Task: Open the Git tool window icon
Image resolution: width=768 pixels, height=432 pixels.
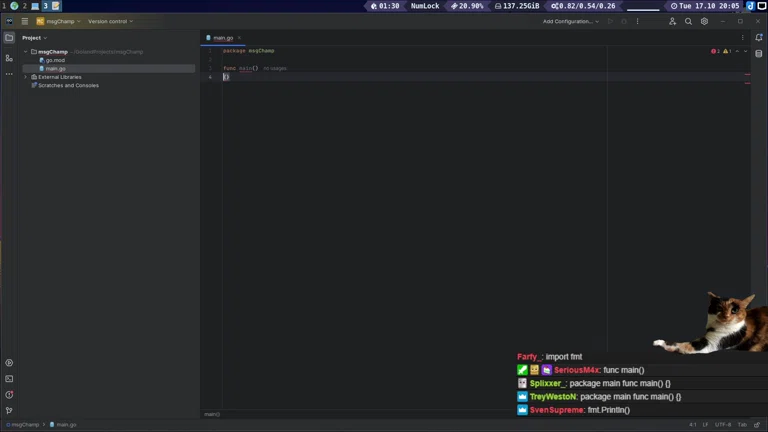Action: point(9,410)
